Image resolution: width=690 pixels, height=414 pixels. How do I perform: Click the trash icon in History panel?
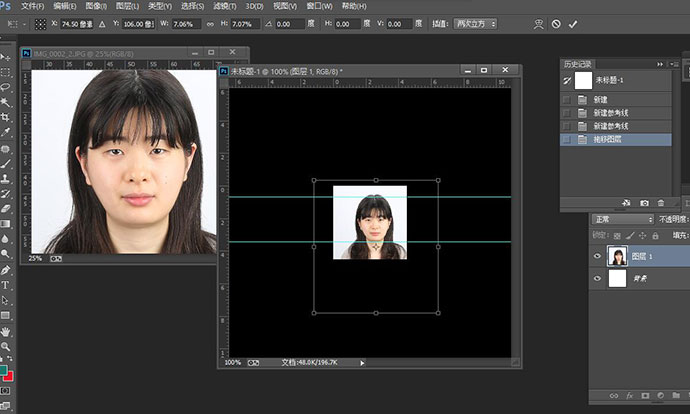pyautogui.click(x=660, y=203)
